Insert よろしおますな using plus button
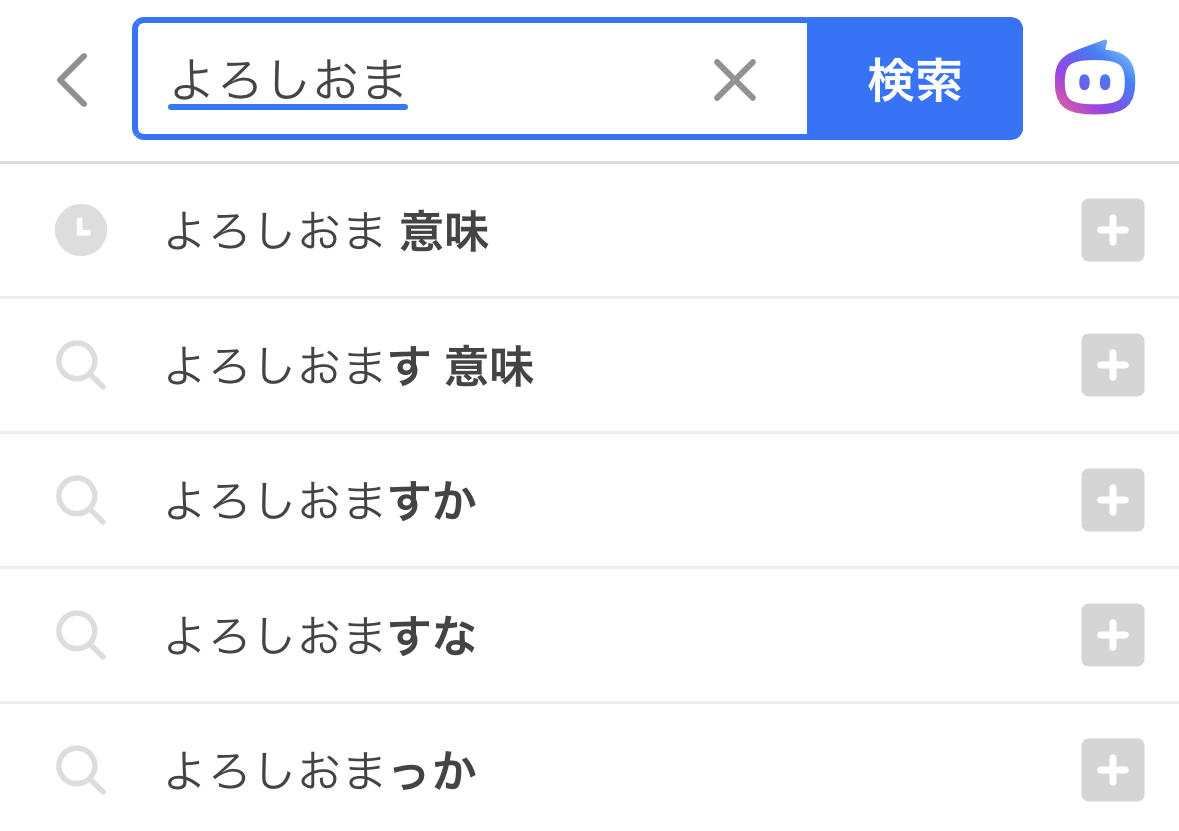Screen dimensions: 1179x831 coord(1113,635)
